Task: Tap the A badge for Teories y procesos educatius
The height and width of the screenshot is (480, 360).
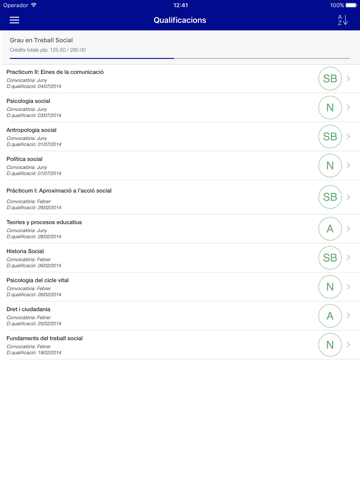Action: tap(330, 229)
